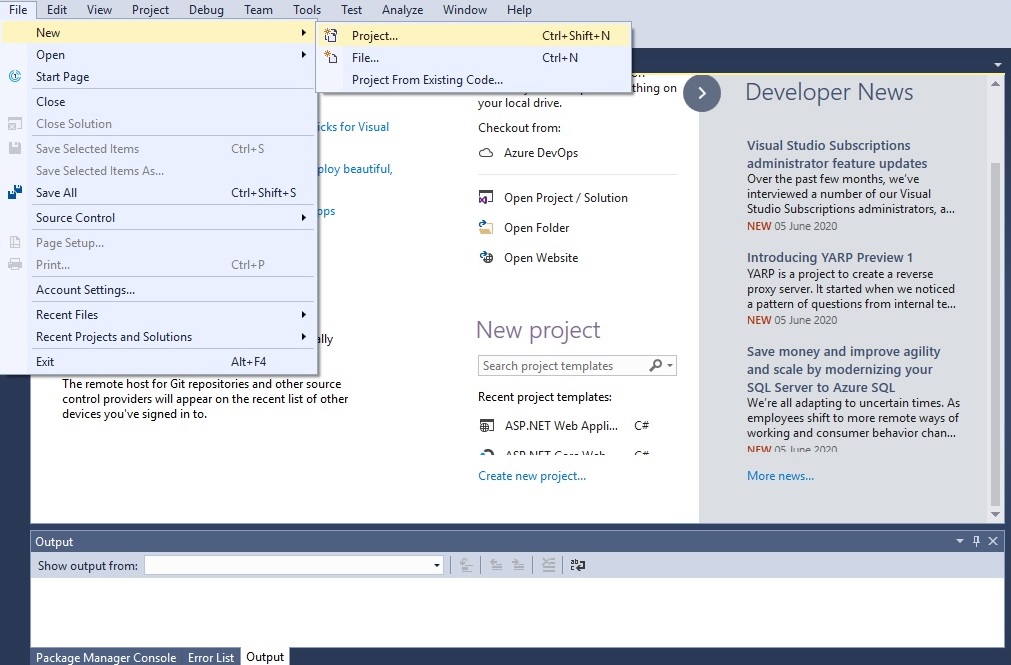Click the Start Page icon in File menu
The height and width of the screenshot is (665, 1011).
coord(15,76)
